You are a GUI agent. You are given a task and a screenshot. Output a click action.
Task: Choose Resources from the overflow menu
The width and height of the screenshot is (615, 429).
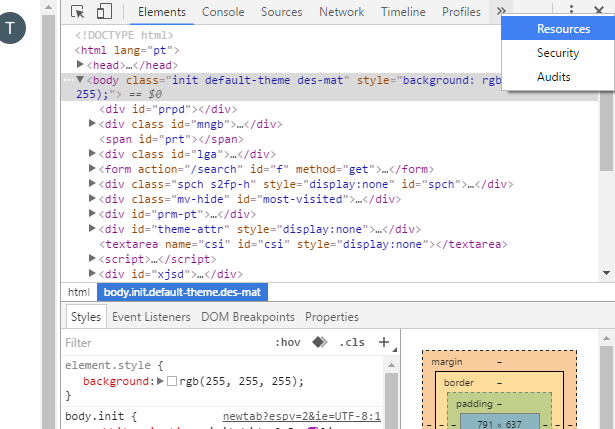(x=558, y=29)
